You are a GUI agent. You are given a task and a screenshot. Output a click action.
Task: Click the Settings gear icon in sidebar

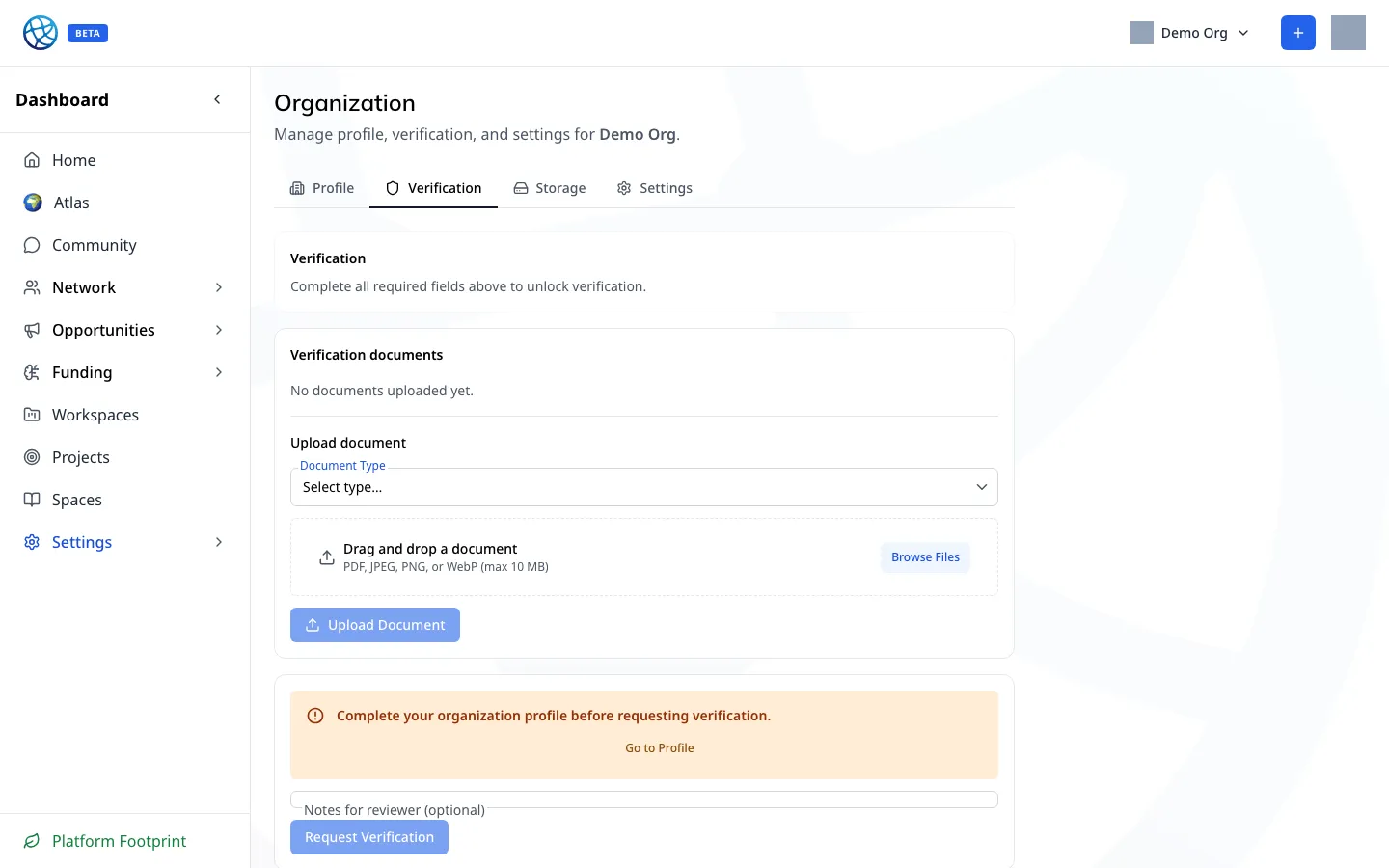pos(32,542)
